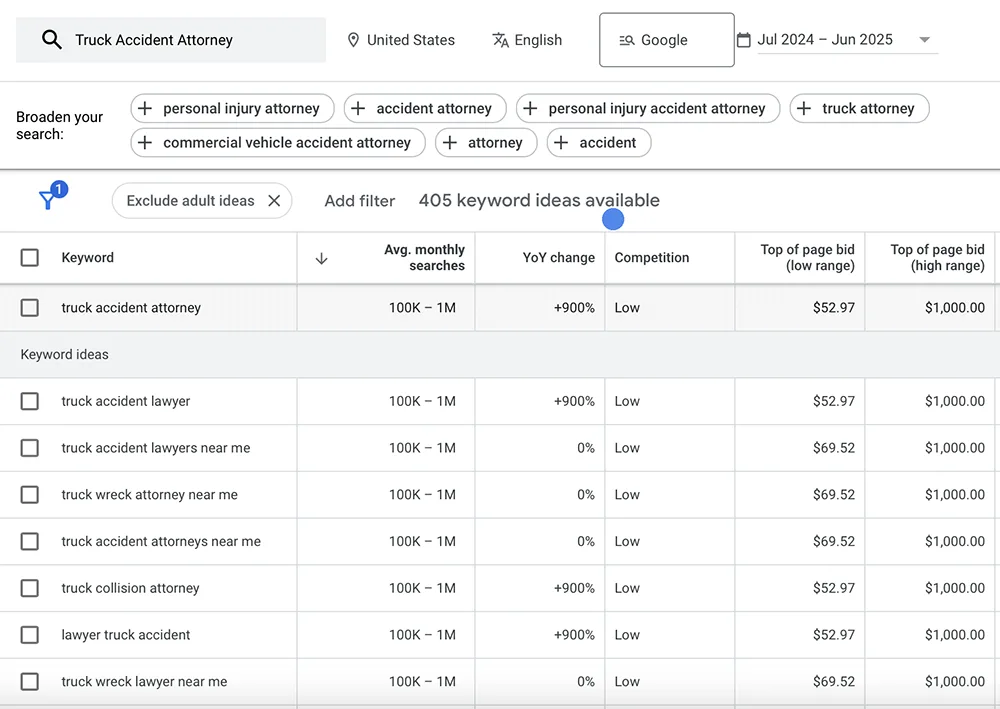Open the Google search network selector

[666, 40]
